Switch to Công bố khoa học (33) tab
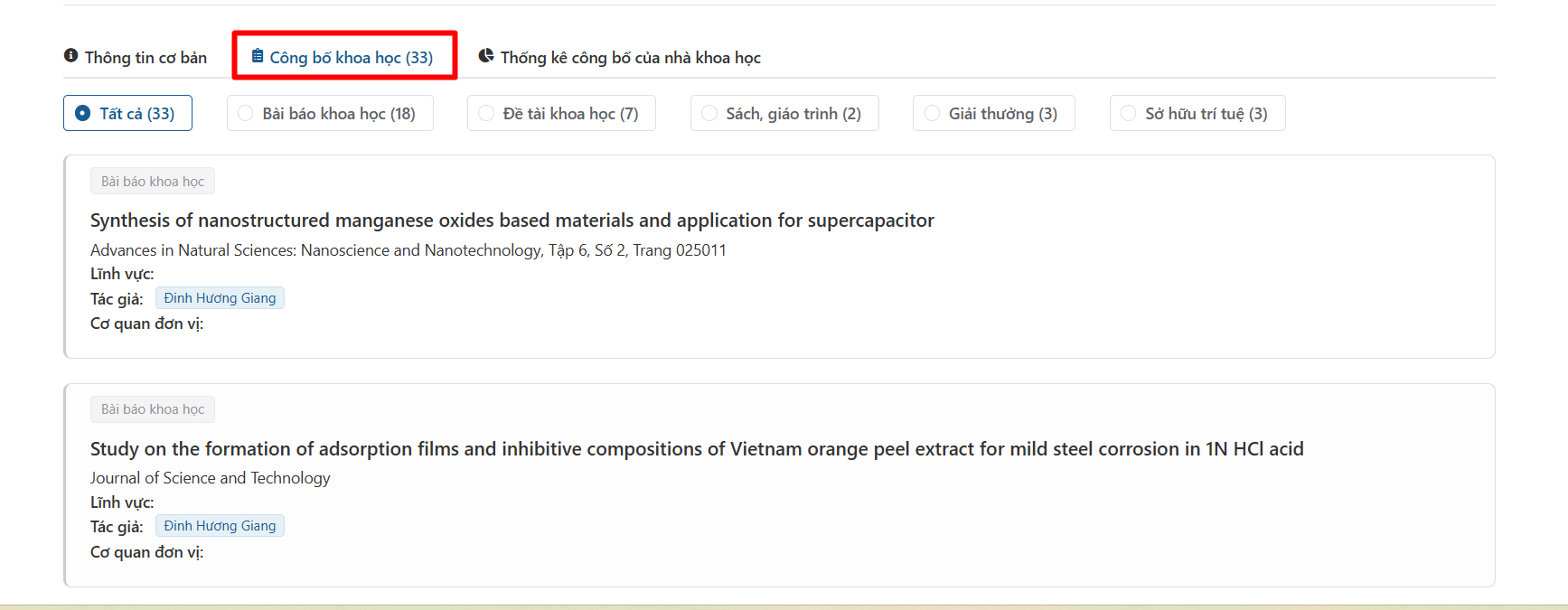This screenshot has width=1568, height=610. [351, 58]
